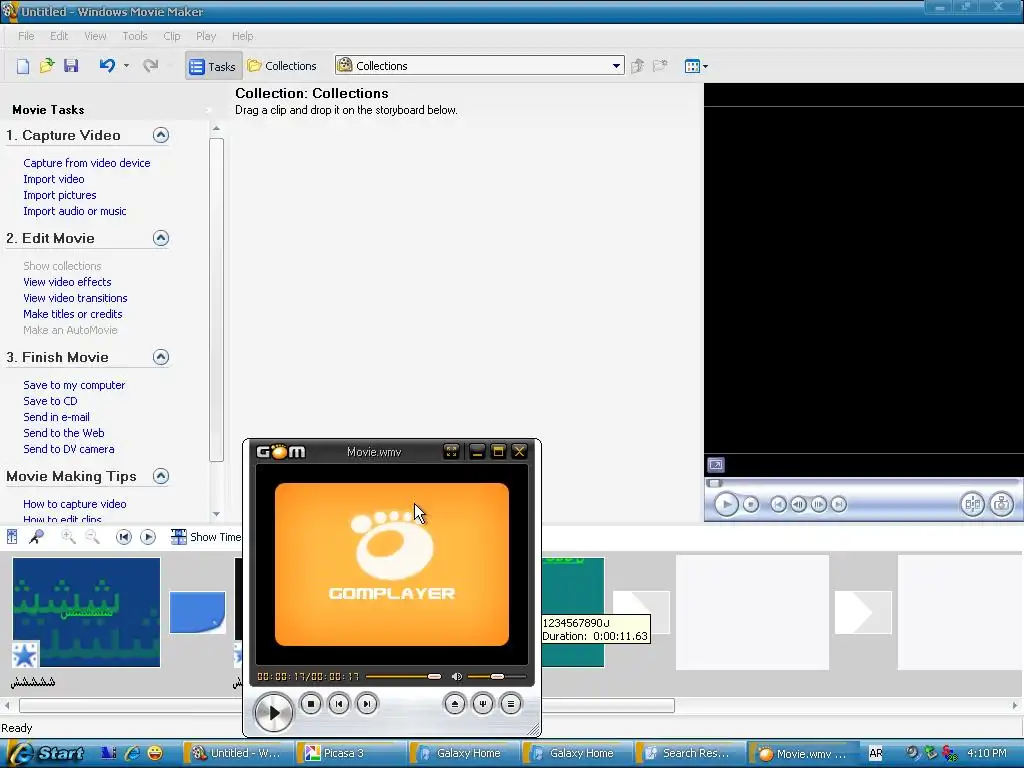The height and width of the screenshot is (768, 1024).
Task: Click the Import video link
Action: click(54, 179)
